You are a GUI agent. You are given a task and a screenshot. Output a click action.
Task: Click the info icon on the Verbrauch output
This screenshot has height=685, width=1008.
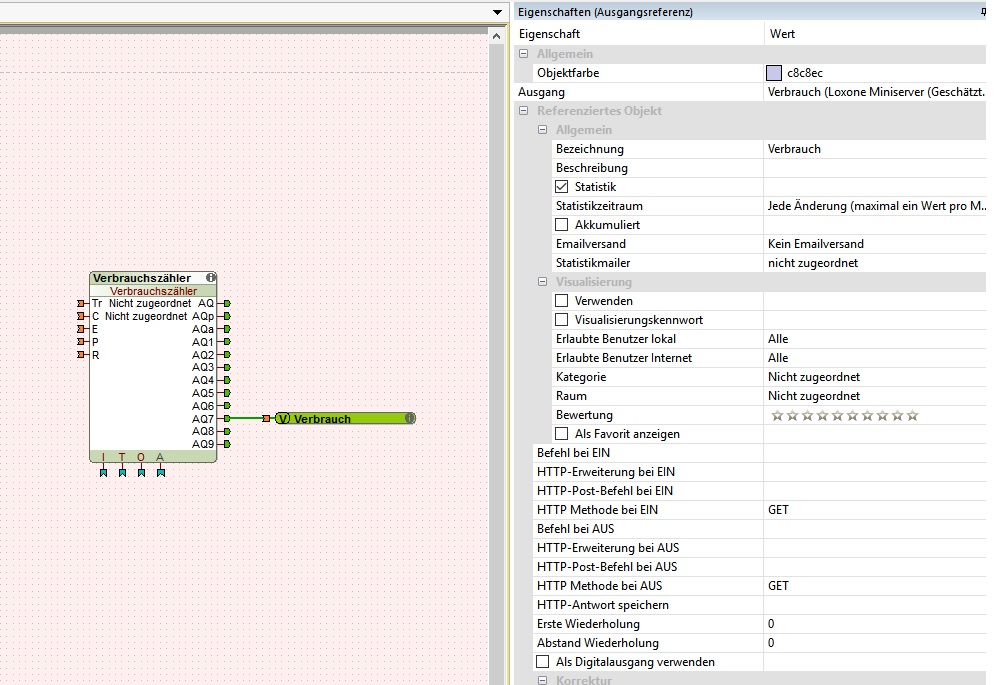point(410,419)
